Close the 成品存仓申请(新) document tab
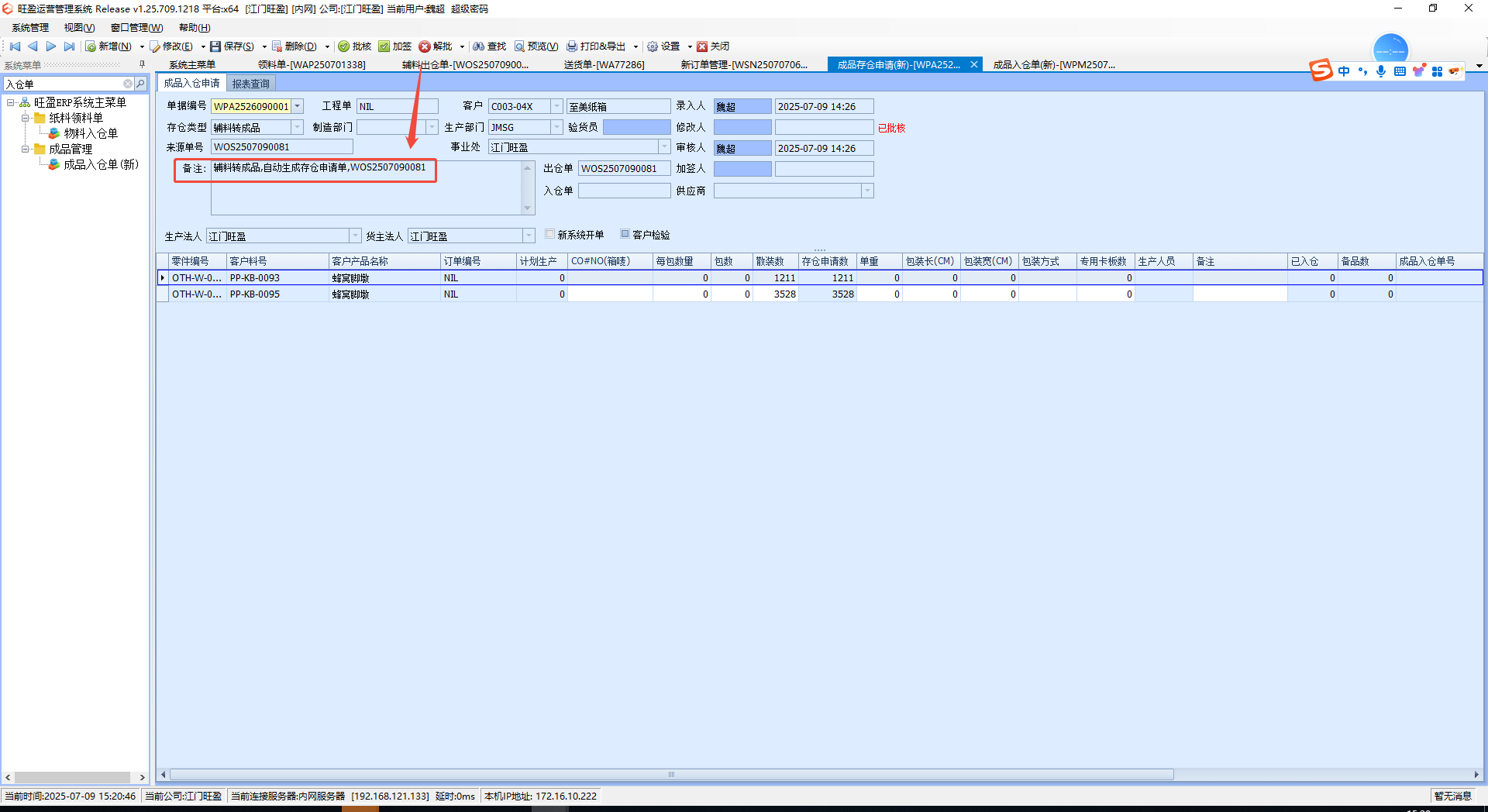 tap(974, 65)
